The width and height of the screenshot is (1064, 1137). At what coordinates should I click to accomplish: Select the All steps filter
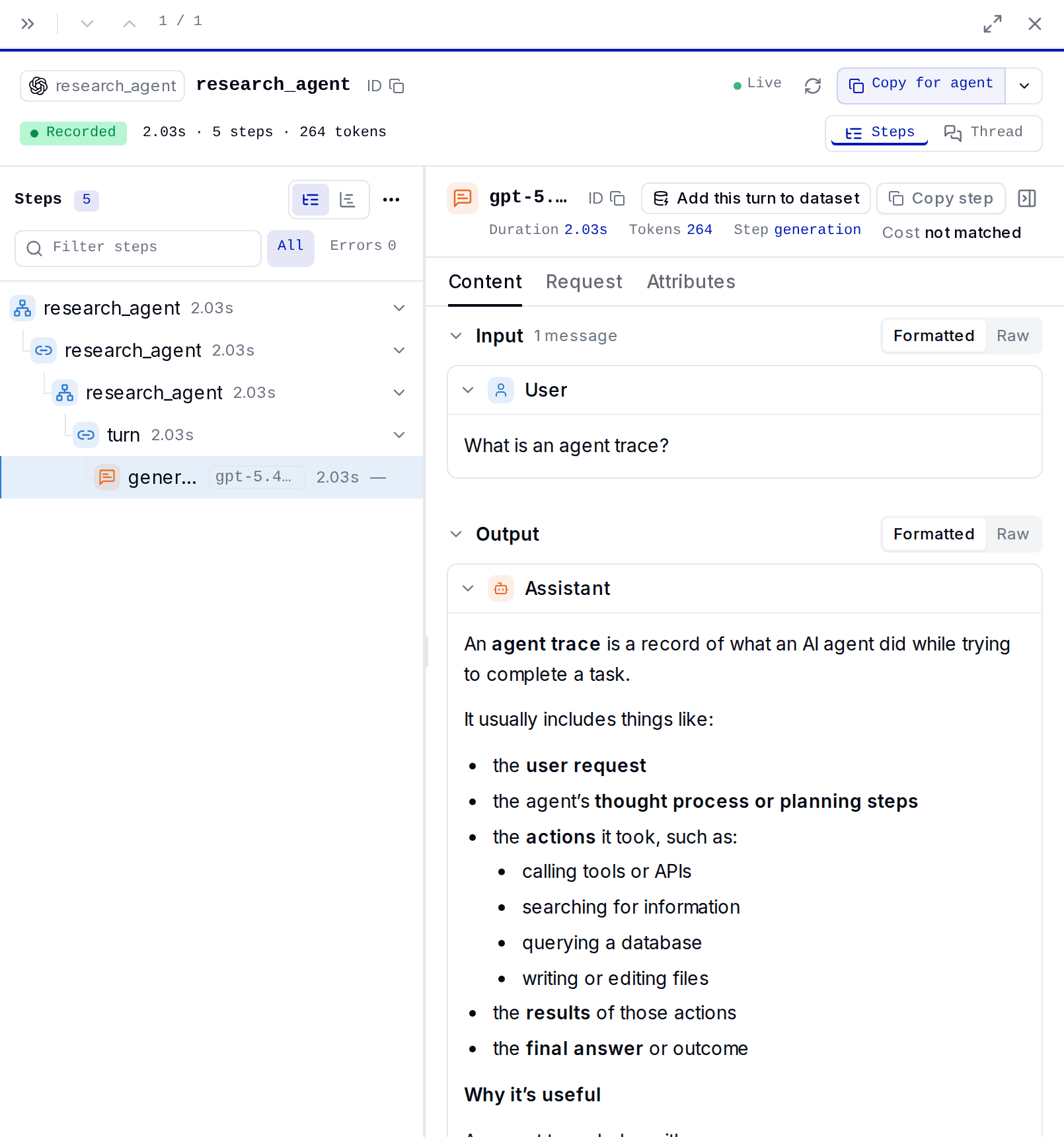click(x=291, y=248)
